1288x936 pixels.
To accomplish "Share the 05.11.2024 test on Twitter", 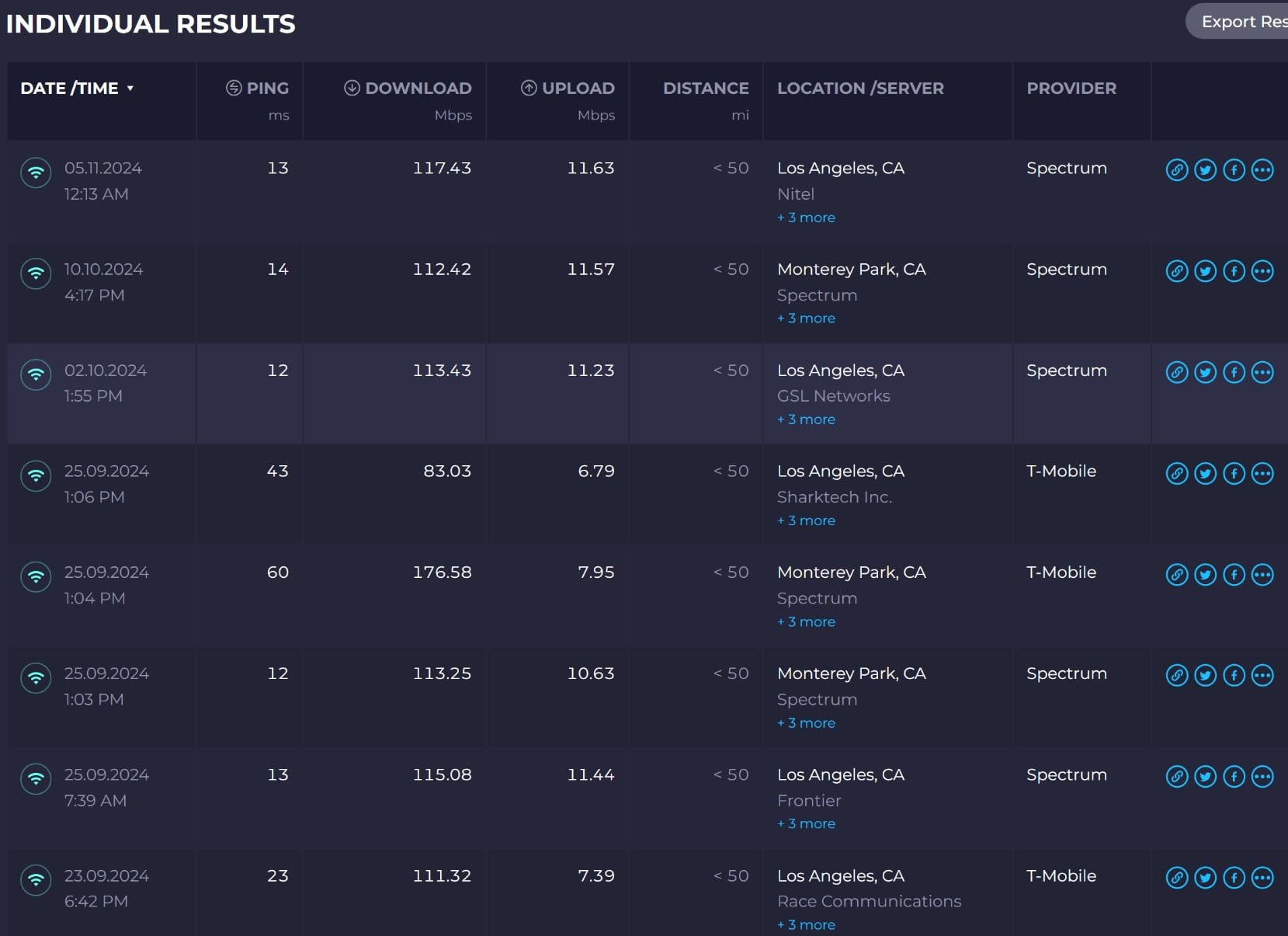I will [x=1206, y=169].
